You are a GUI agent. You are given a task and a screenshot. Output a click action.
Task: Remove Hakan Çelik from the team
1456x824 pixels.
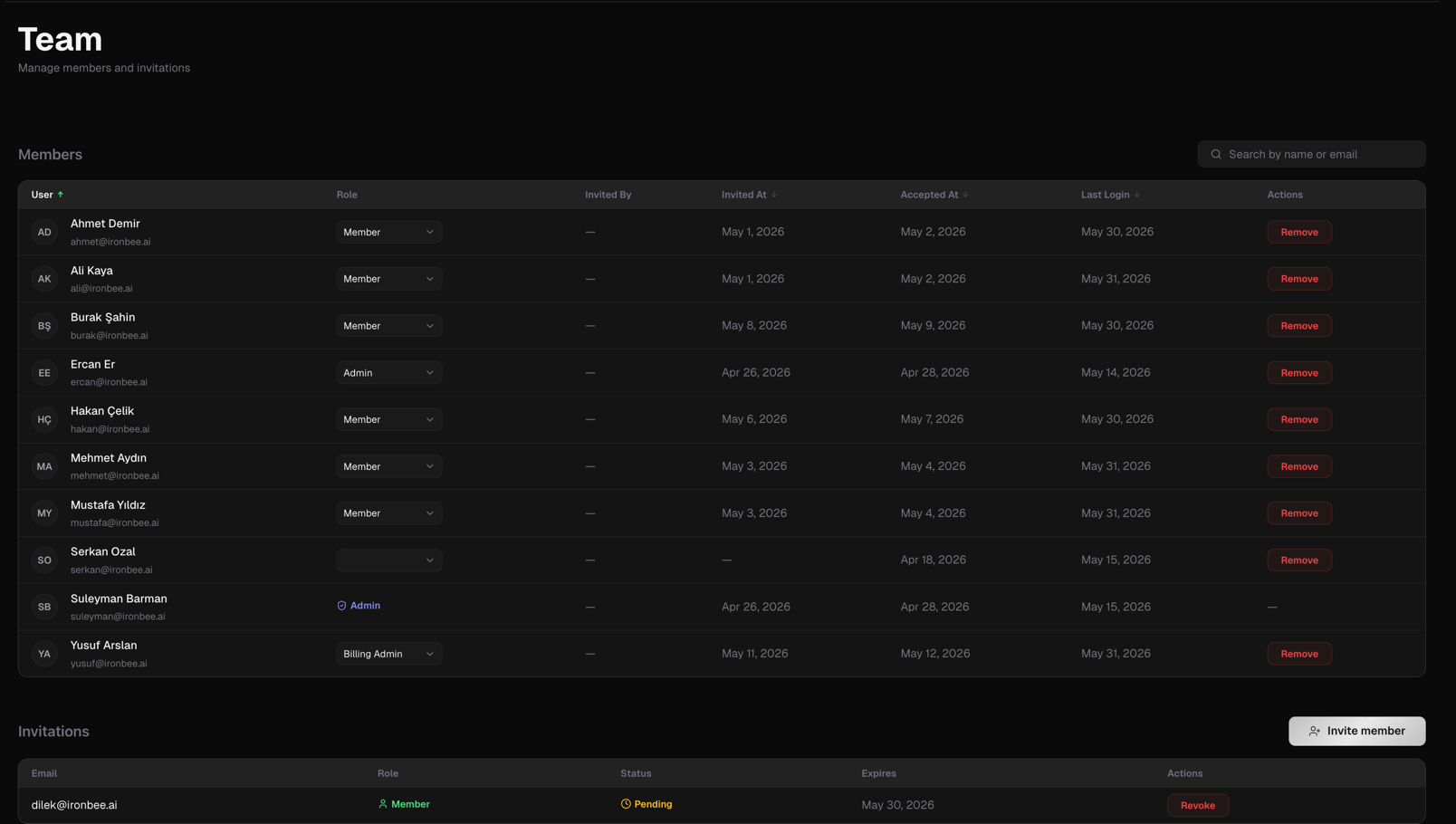[1299, 419]
